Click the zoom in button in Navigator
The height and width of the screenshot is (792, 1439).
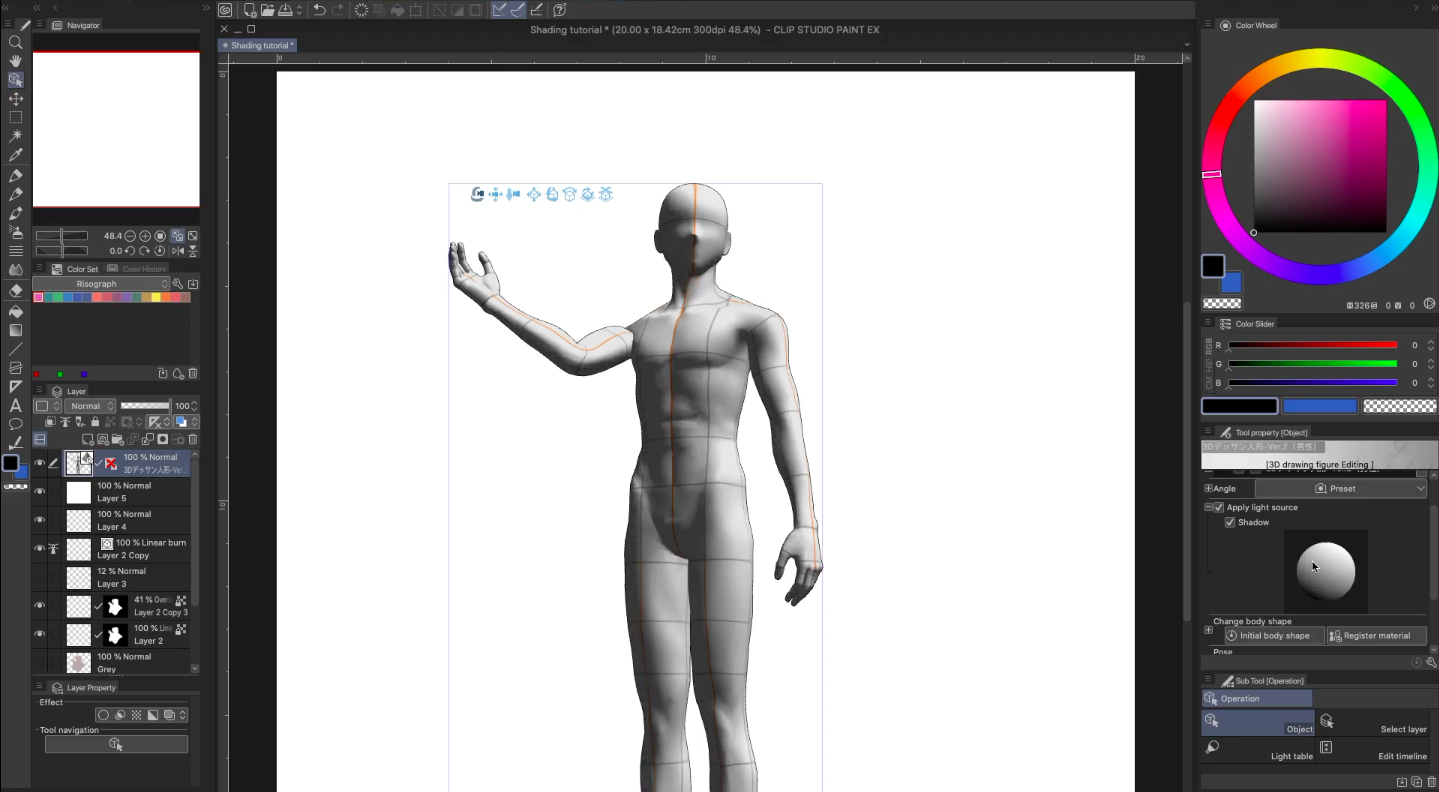(145, 236)
